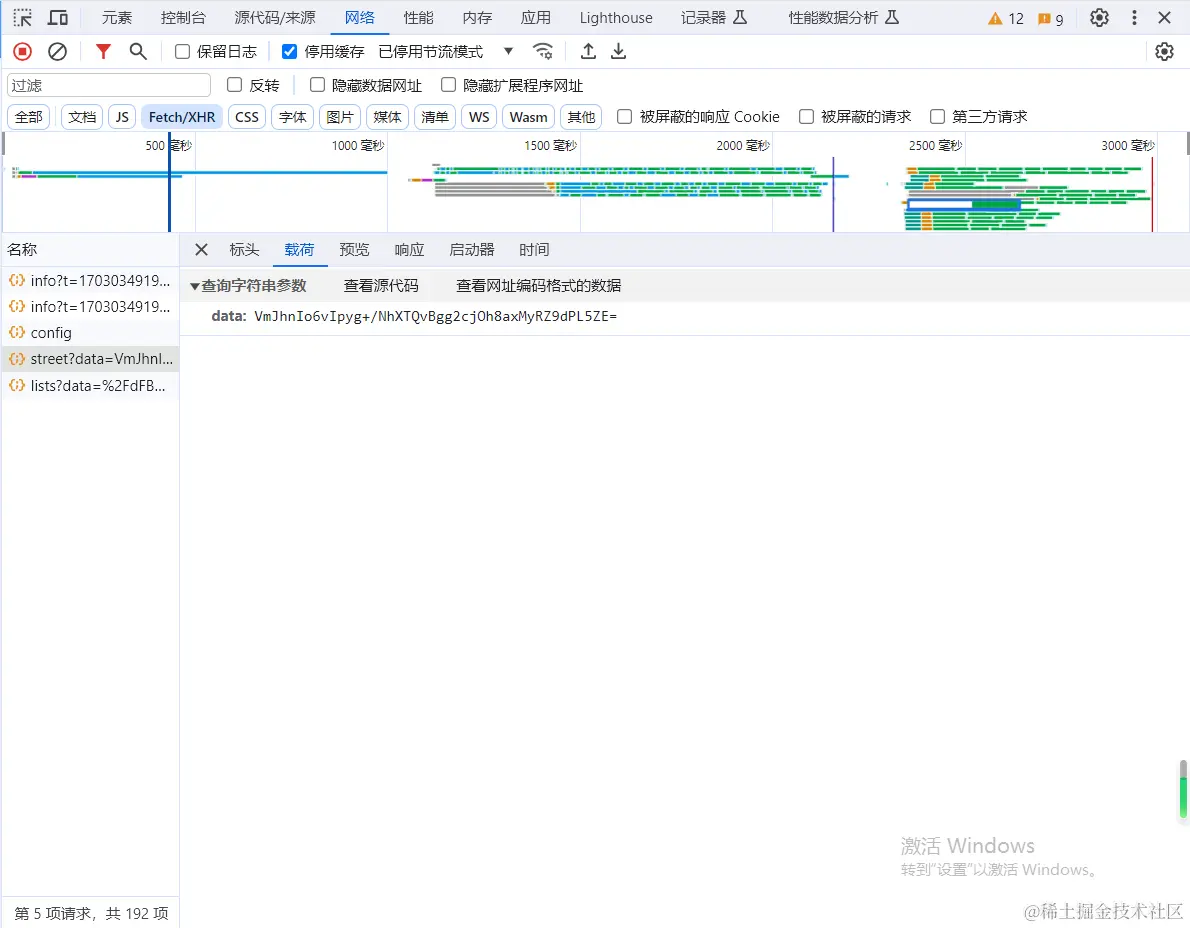Open DevTools settings gear icon
This screenshot has width=1190, height=928.
(1099, 17)
